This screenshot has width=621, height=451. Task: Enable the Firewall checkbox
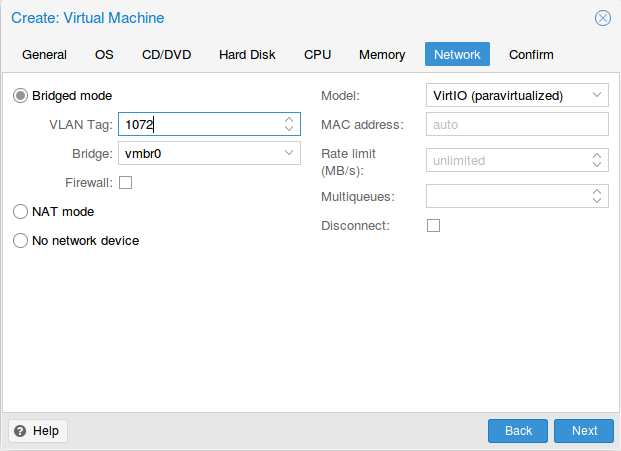[126, 182]
